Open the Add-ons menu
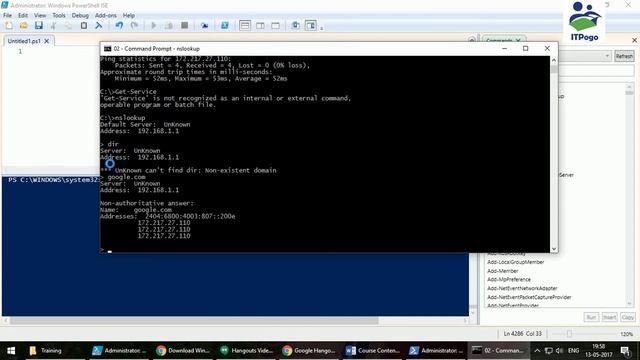This screenshot has height=360, width=640. tap(106, 15)
